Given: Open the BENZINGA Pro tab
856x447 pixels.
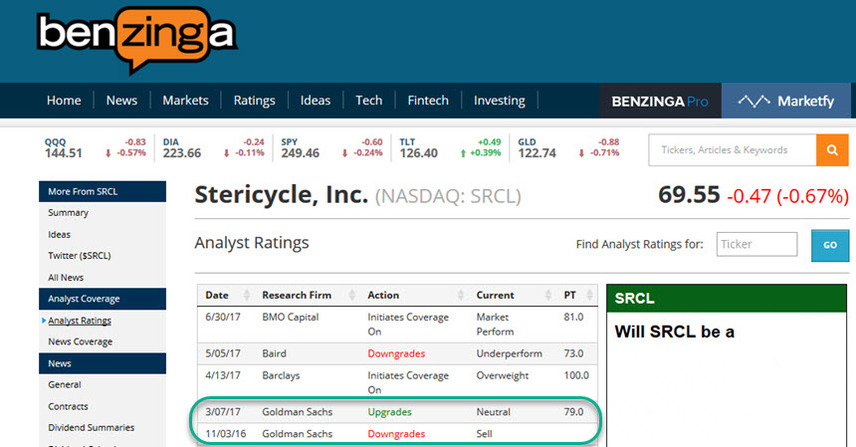Looking at the screenshot, I should pos(661,100).
